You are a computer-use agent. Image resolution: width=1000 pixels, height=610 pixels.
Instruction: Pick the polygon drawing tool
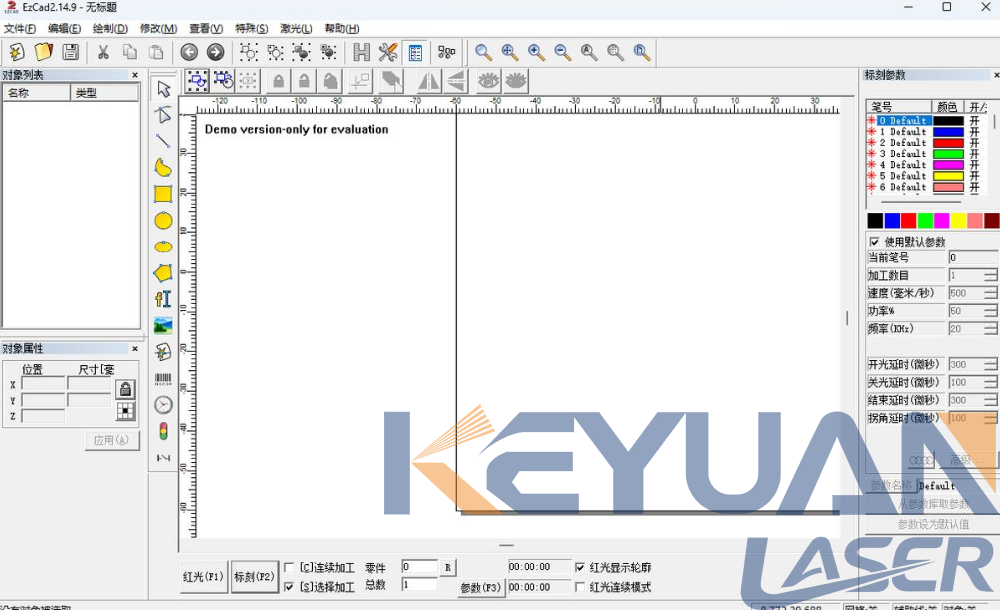pos(163,273)
